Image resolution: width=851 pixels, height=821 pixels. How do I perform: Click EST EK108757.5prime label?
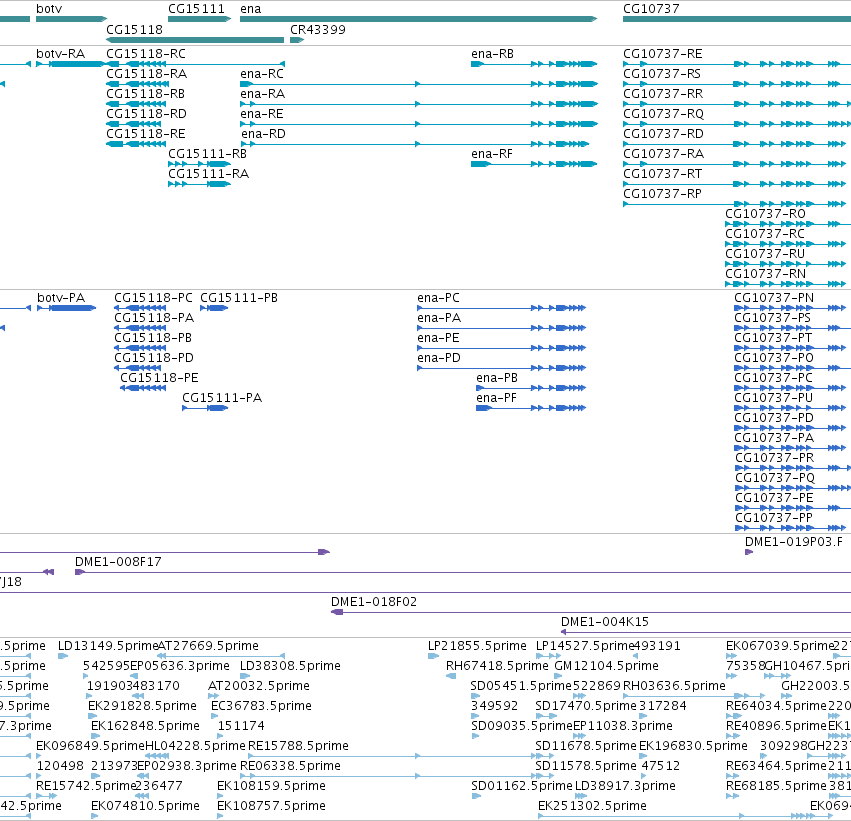271,806
